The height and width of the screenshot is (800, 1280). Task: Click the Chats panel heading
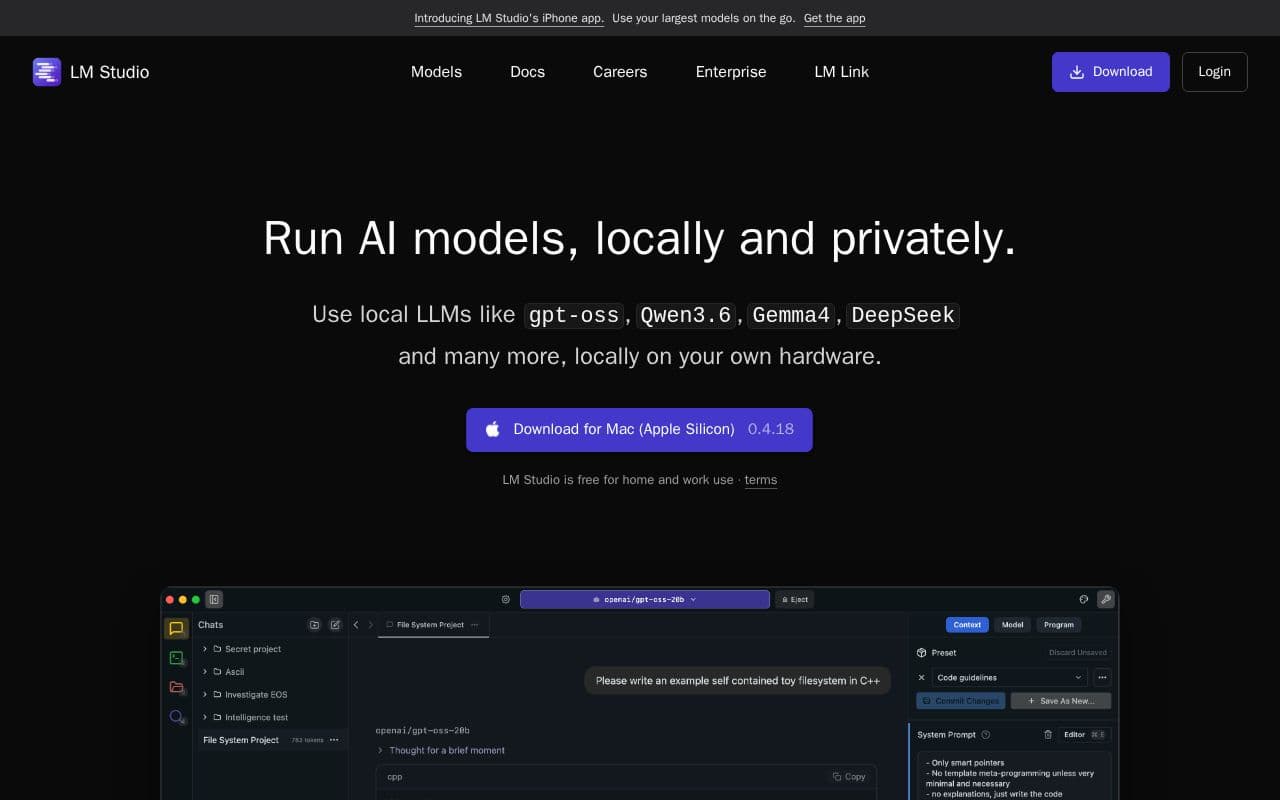click(211, 625)
